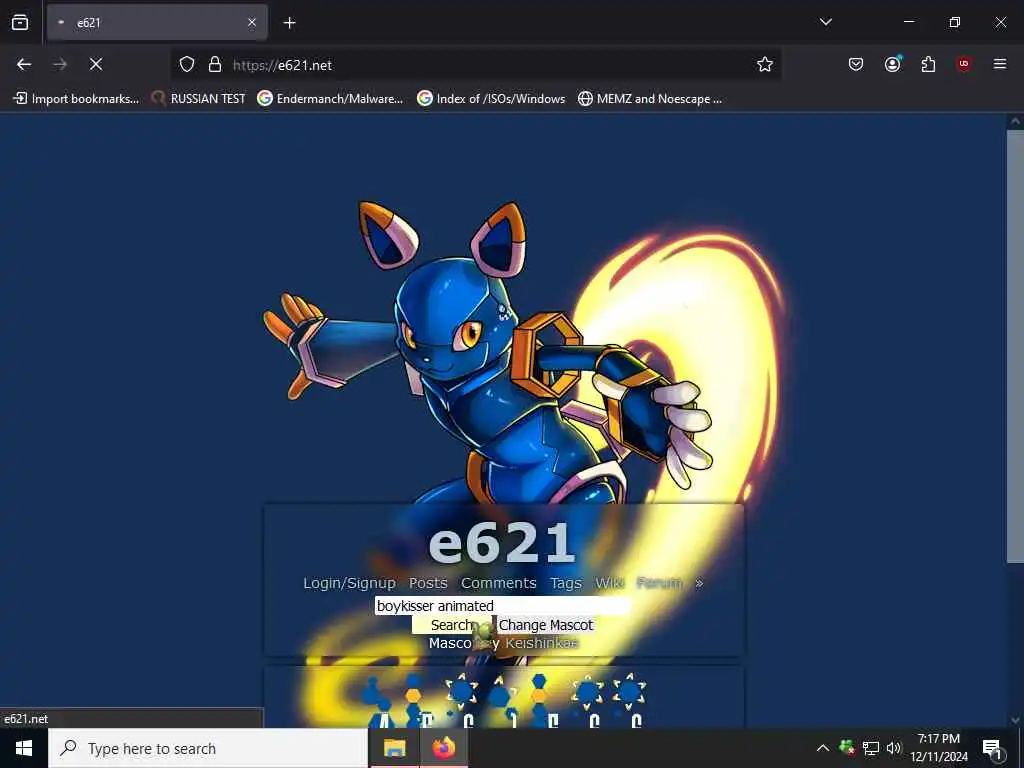
Task: Open the Save to Pocket icon
Action: (x=856, y=64)
